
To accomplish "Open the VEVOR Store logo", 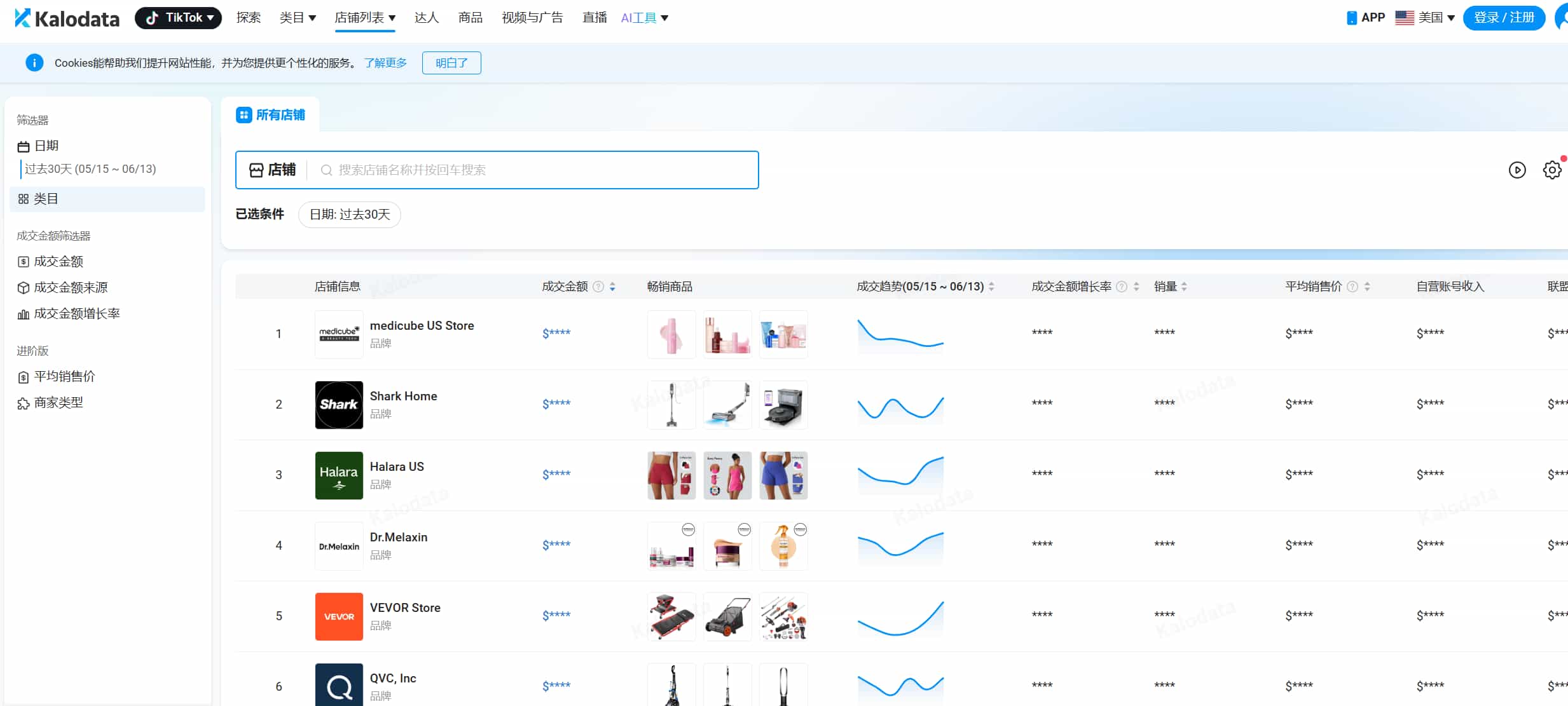I will pyautogui.click(x=339, y=616).
